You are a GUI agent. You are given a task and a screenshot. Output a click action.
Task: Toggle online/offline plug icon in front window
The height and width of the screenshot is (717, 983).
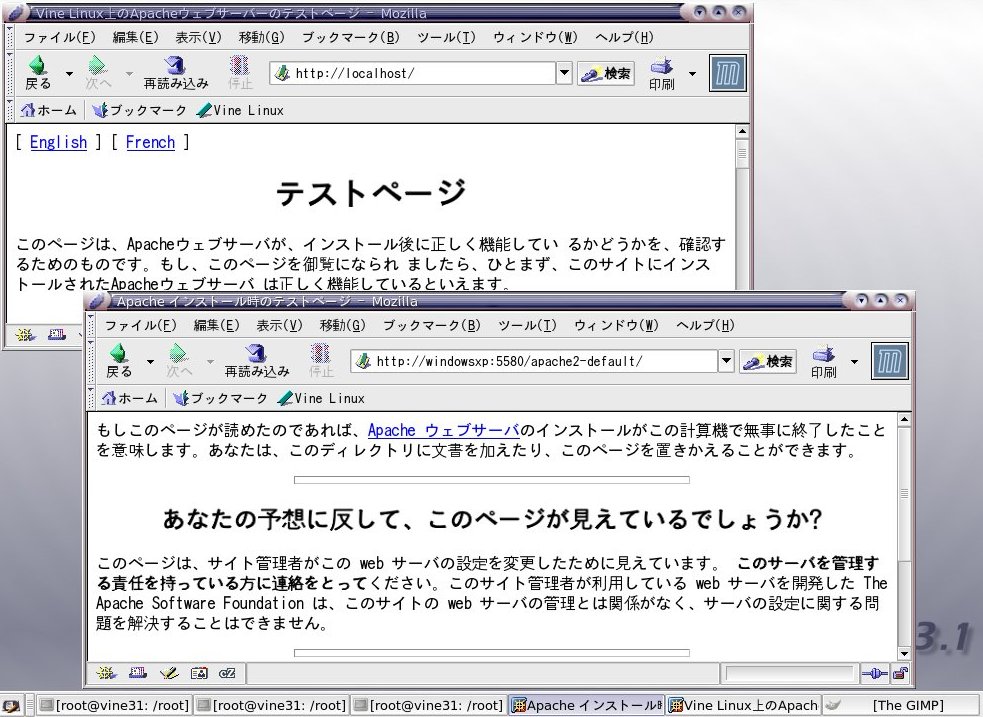[875, 674]
